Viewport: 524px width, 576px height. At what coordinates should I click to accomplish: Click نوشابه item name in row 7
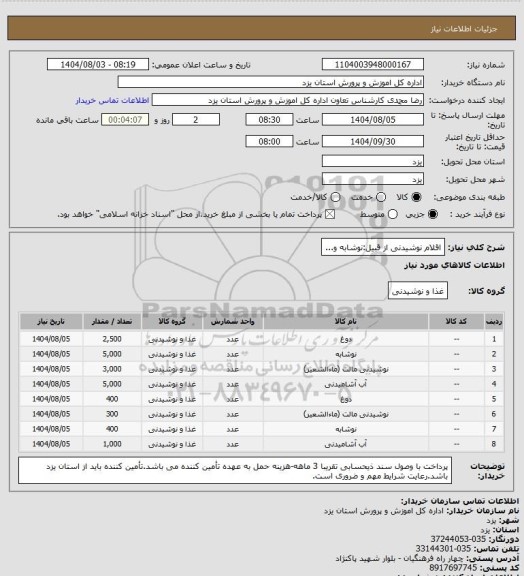pyautogui.click(x=346, y=429)
